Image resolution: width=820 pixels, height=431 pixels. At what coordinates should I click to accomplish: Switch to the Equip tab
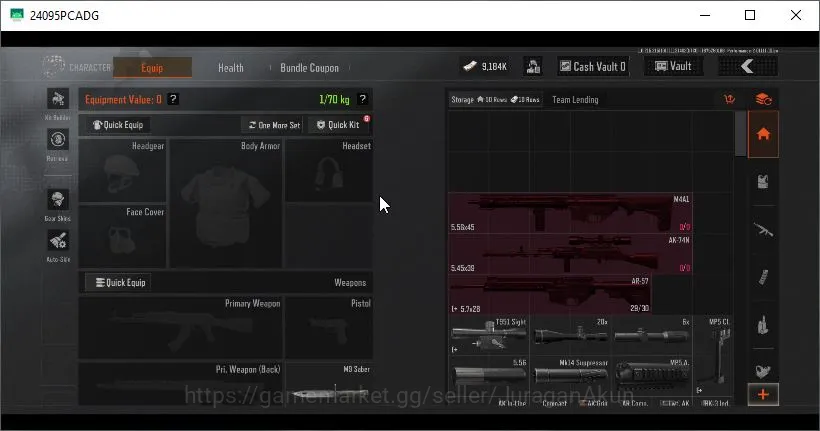[x=152, y=68]
